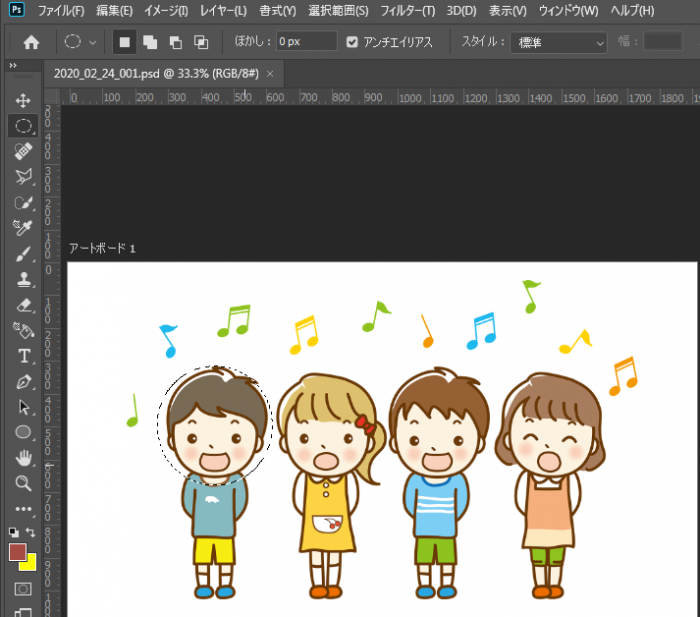
Task: Toggle Quick Mask mode
Action: 23,589
